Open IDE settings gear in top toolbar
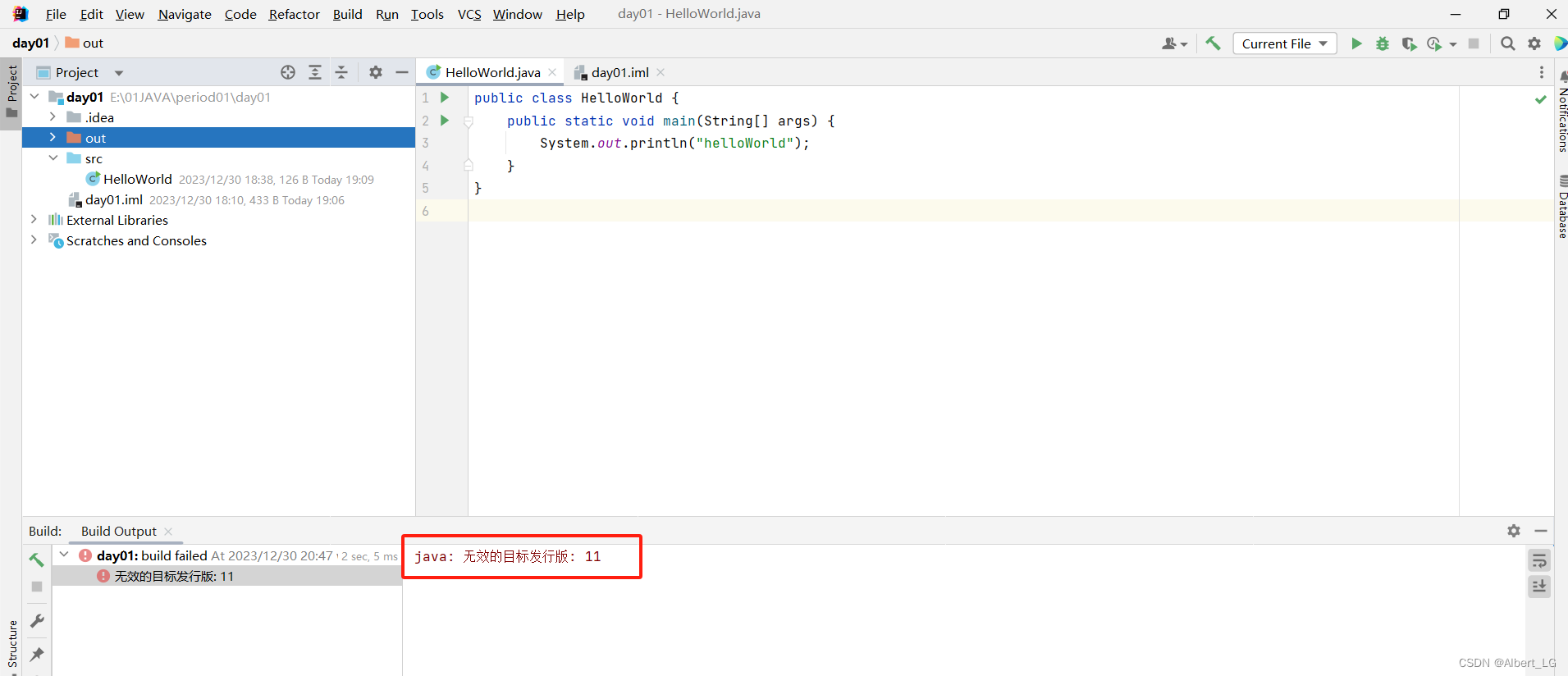Image resolution: width=1568 pixels, height=676 pixels. [x=1534, y=43]
